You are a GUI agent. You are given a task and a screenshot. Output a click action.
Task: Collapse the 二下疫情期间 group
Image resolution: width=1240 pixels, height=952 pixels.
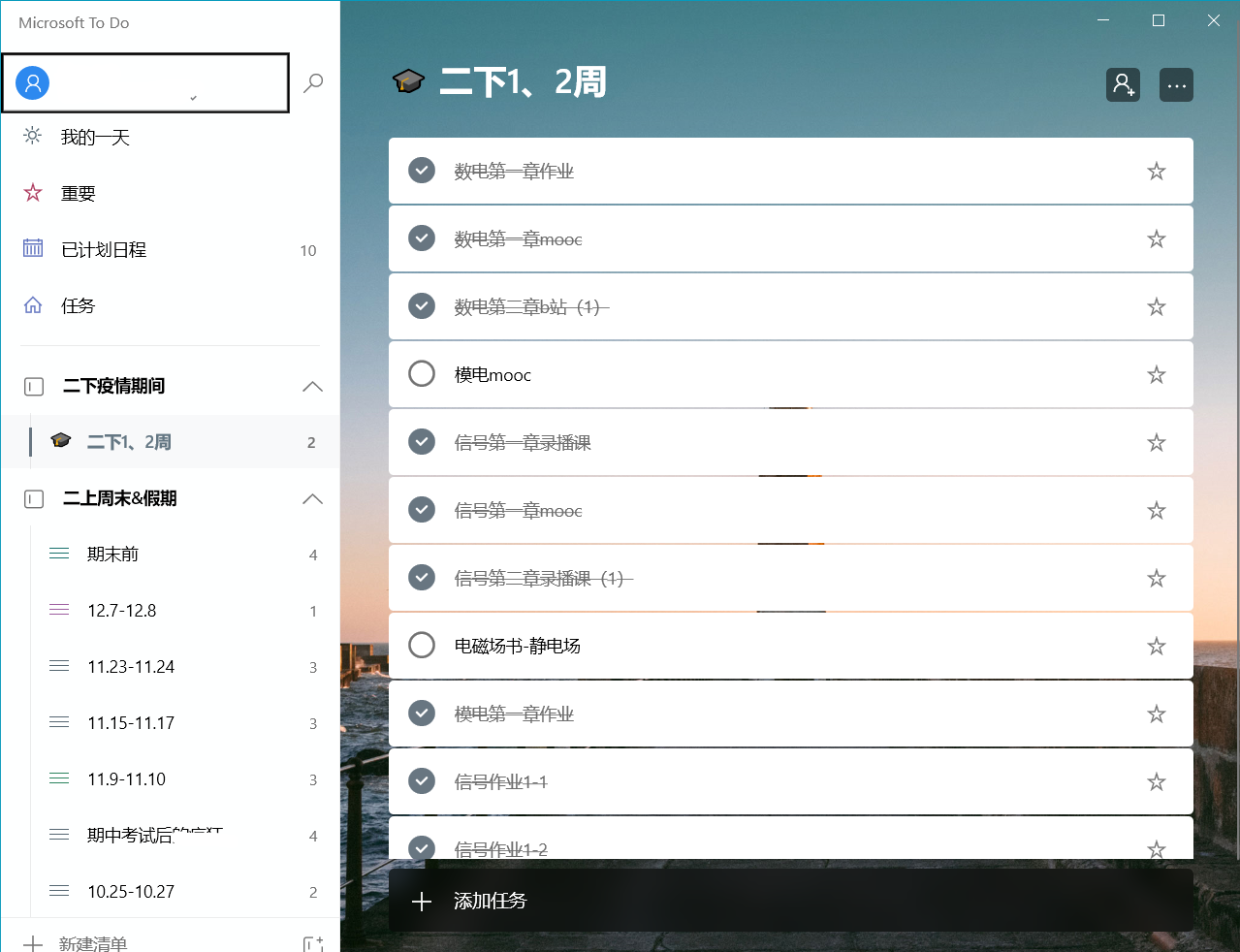311,386
